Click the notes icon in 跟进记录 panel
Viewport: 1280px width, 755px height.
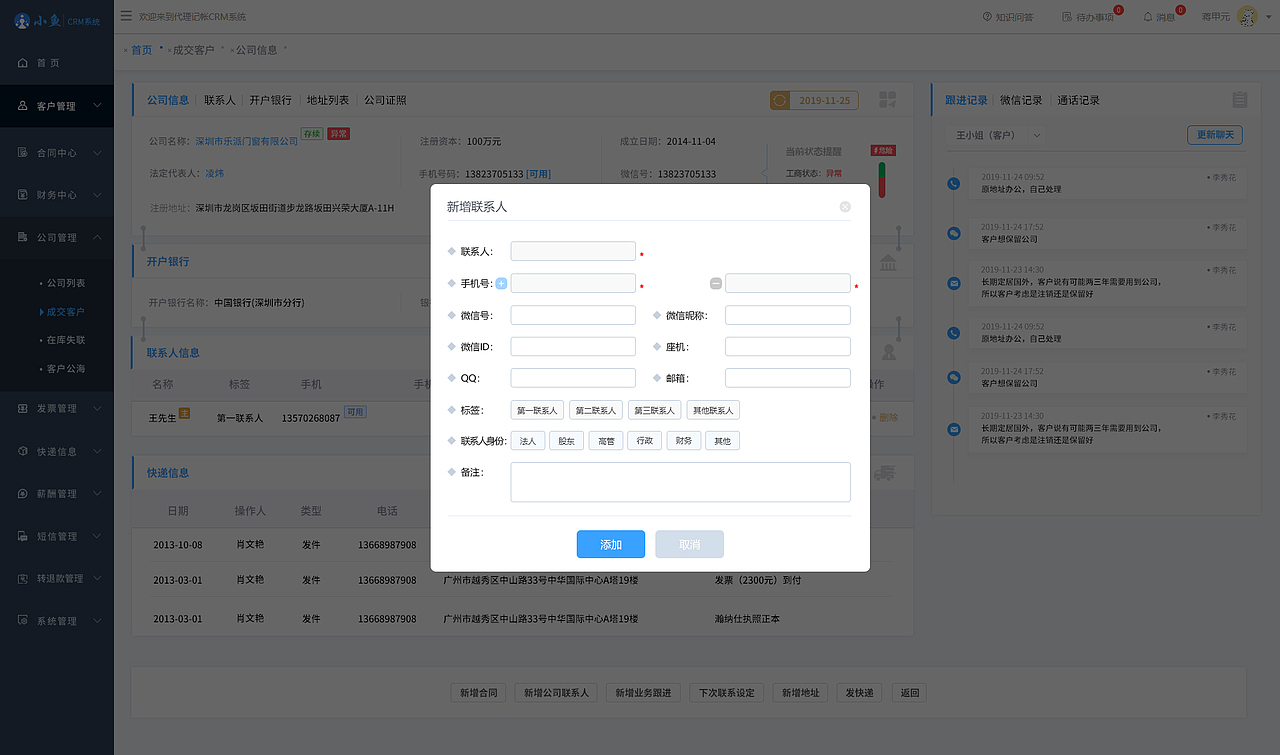1240,100
